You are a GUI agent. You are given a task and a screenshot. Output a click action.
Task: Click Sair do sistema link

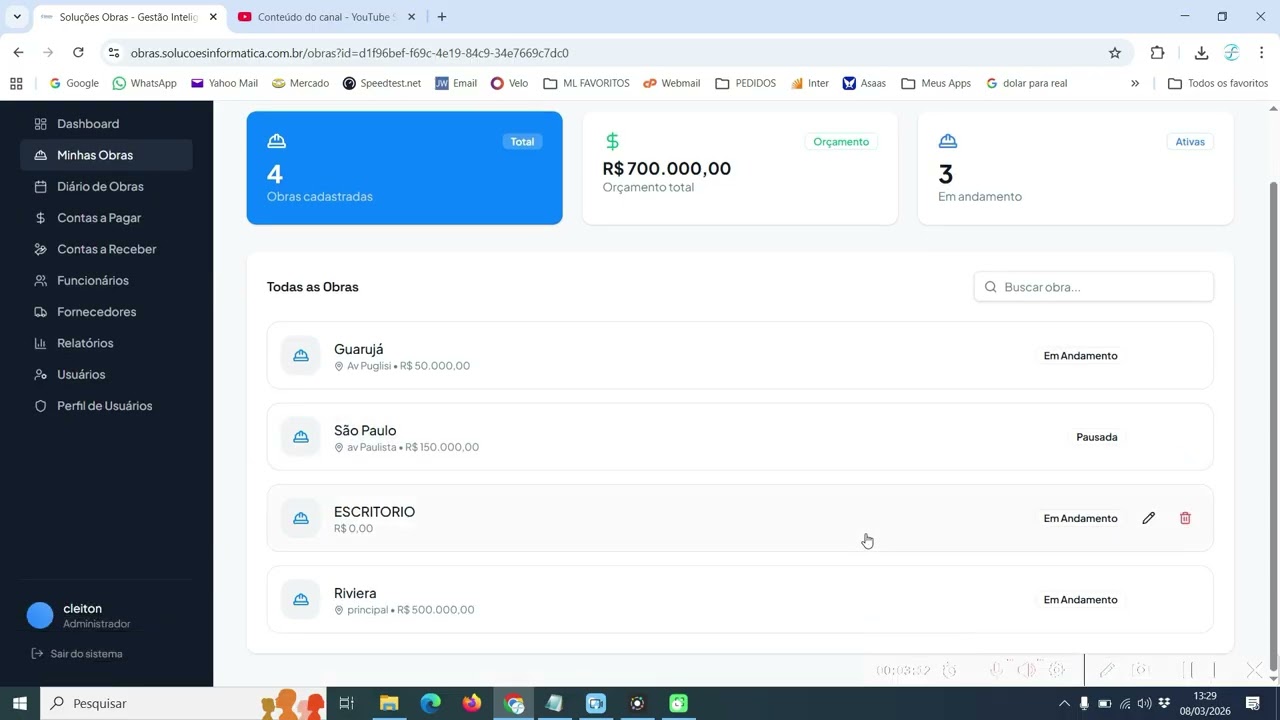click(x=78, y=654)
